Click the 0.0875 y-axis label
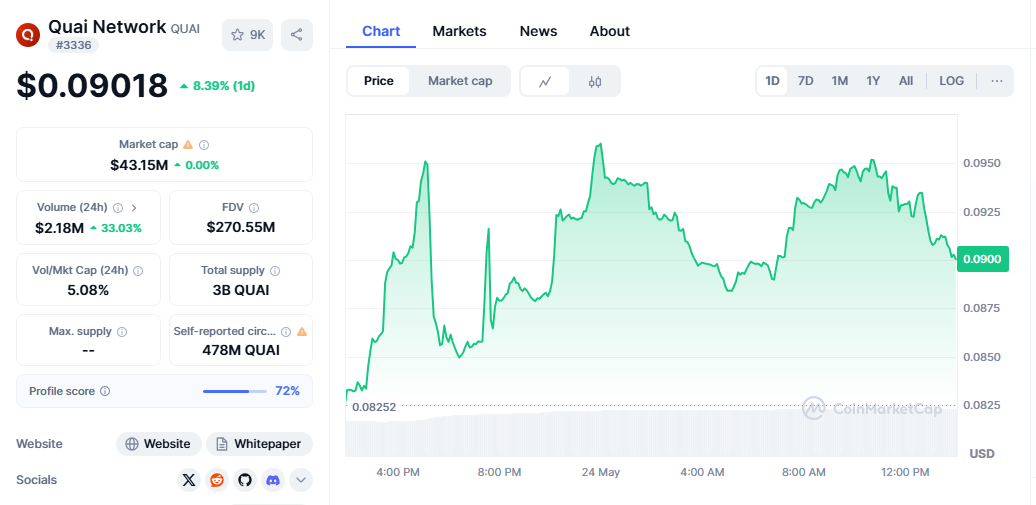Viewport: 1036px width, 505px height. tap(982, 308)
